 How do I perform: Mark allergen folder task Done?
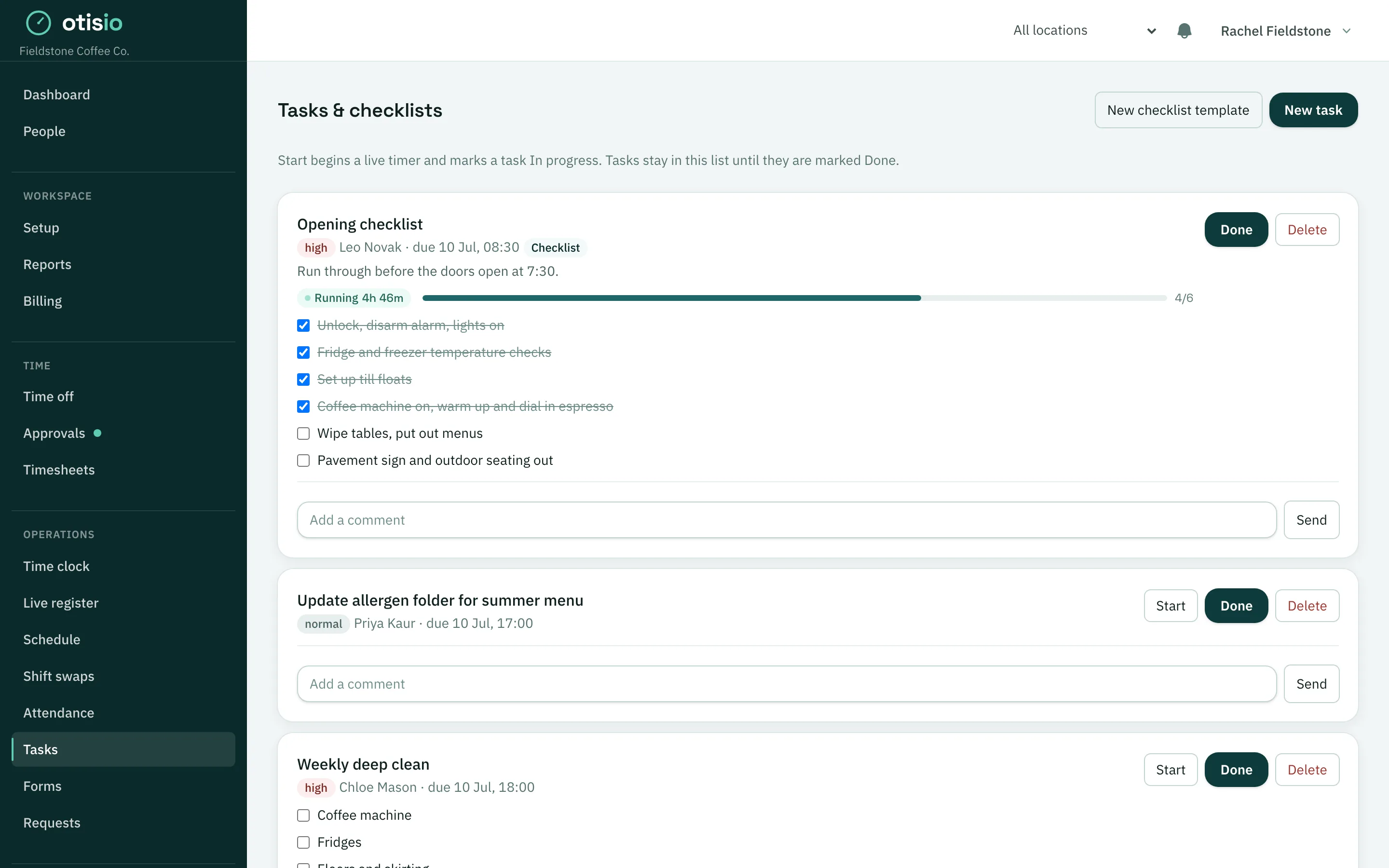coord(1236,606)
